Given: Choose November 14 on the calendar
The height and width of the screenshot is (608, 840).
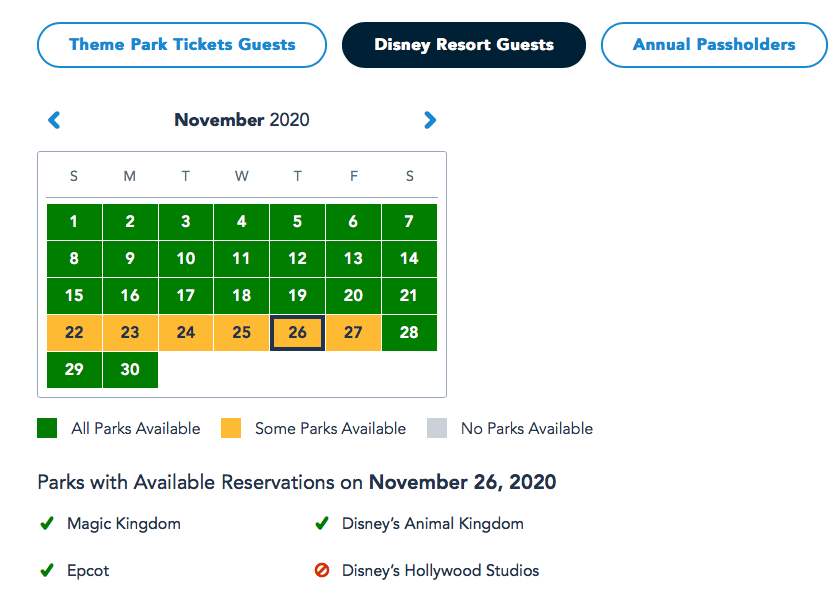Looking at the screenshot, I should 409,259.
